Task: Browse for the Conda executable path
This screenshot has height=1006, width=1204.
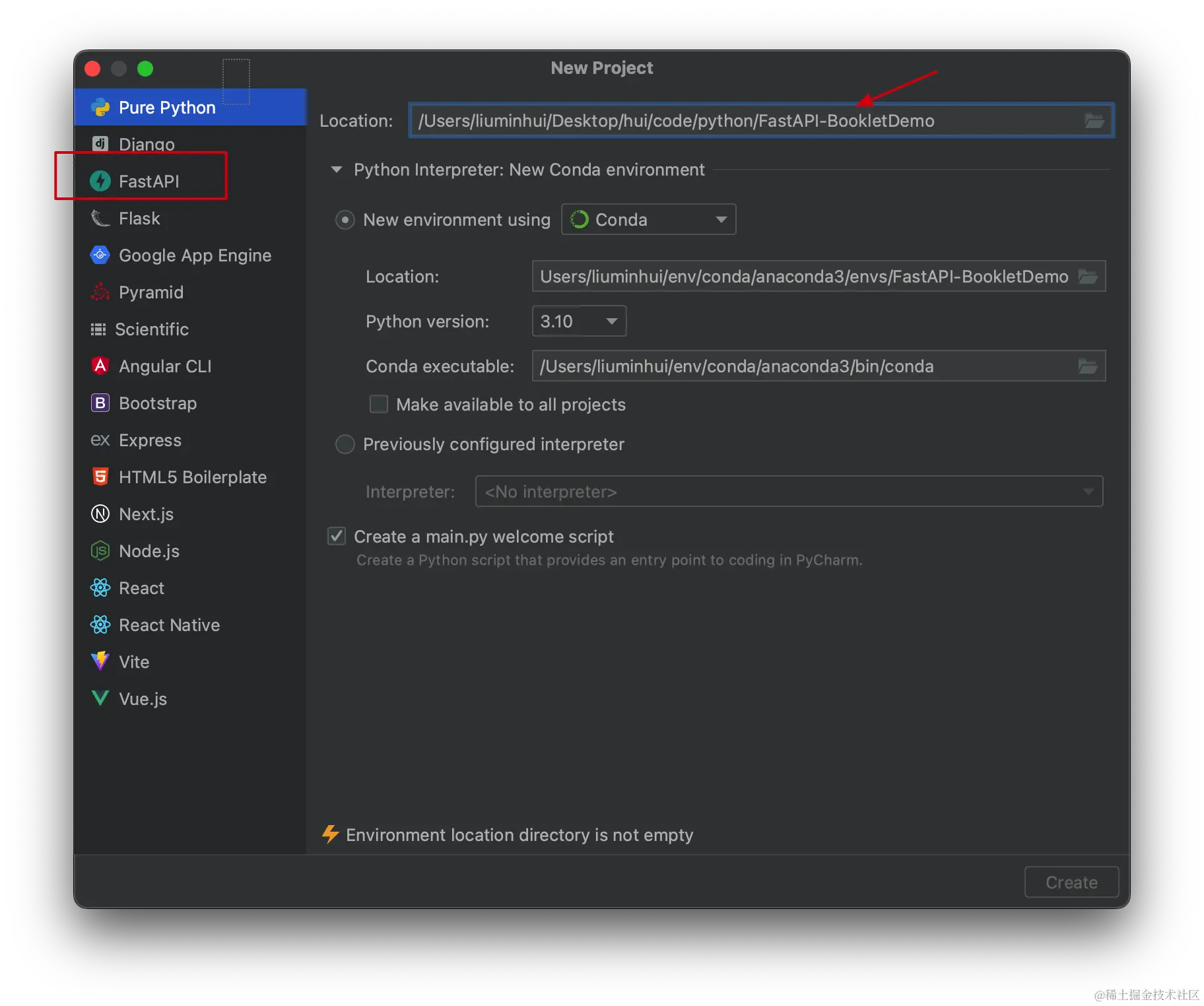Action: 1088,366
